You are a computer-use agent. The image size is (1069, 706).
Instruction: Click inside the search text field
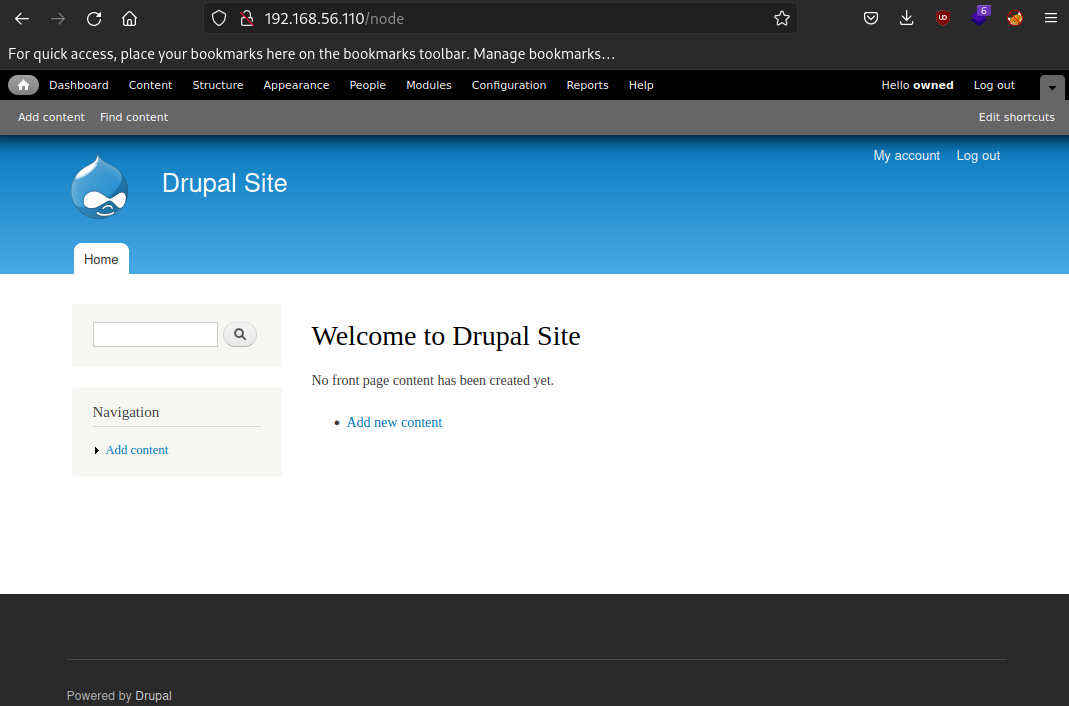coord(155,334)
